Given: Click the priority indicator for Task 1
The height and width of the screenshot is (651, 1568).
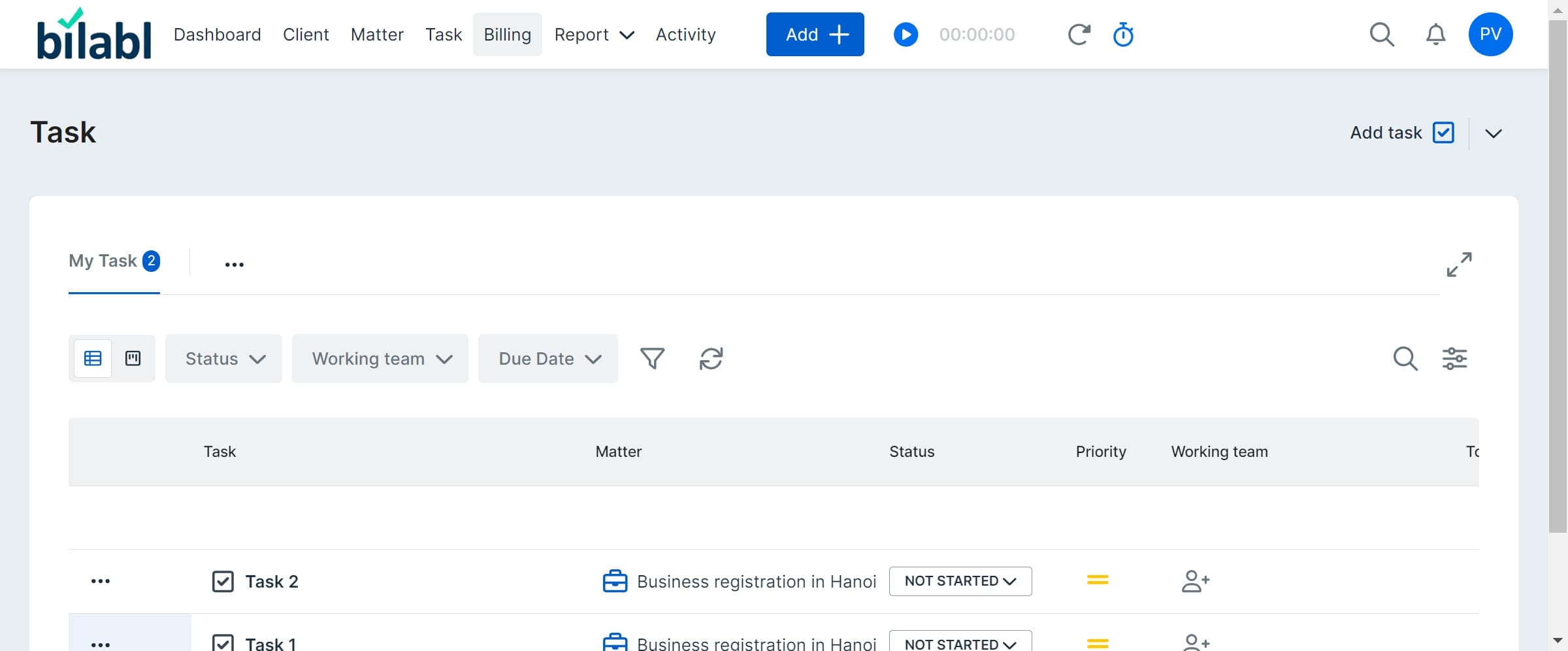Looking at the screenshot, I should 1098,644.
